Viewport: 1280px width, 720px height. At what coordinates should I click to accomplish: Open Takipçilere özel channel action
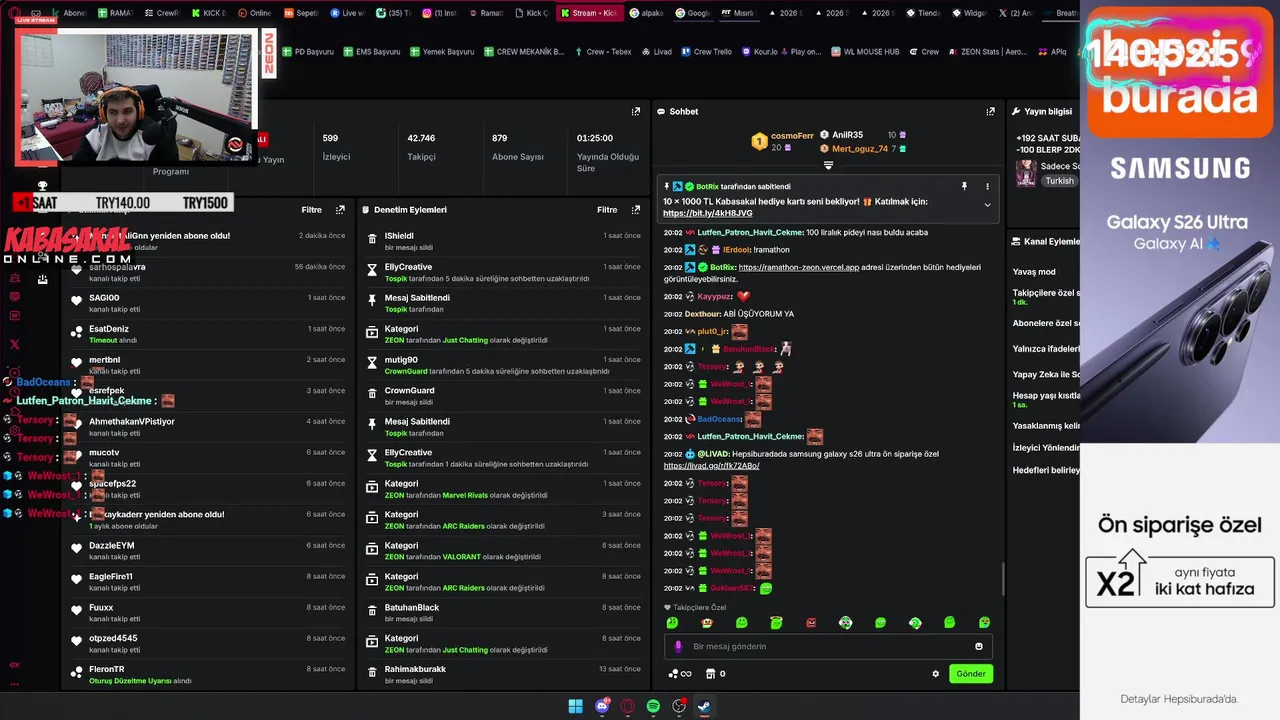[1045, 296]
